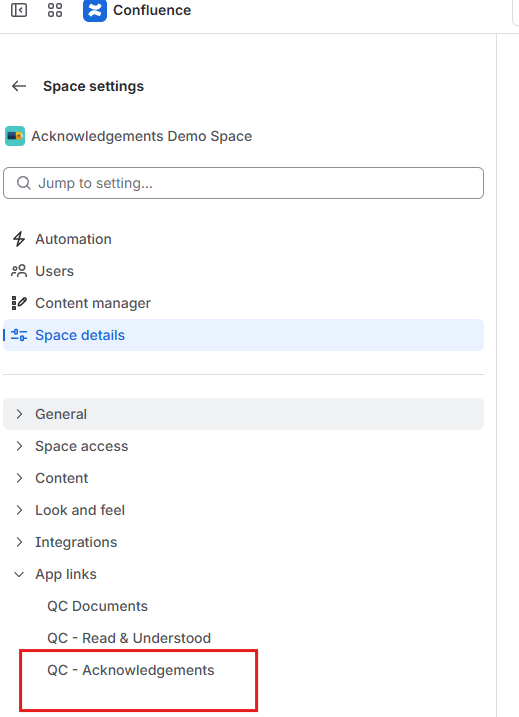Click the Acknowledgements Demo Space avatar icon
519x717 pixels.
[x=15, y=136]
